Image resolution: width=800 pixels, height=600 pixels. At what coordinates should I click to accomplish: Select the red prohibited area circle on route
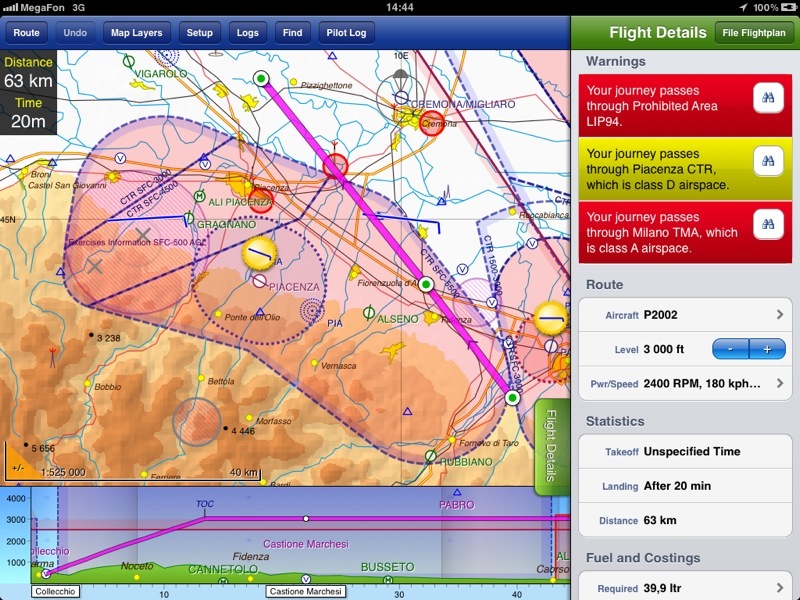335,165
